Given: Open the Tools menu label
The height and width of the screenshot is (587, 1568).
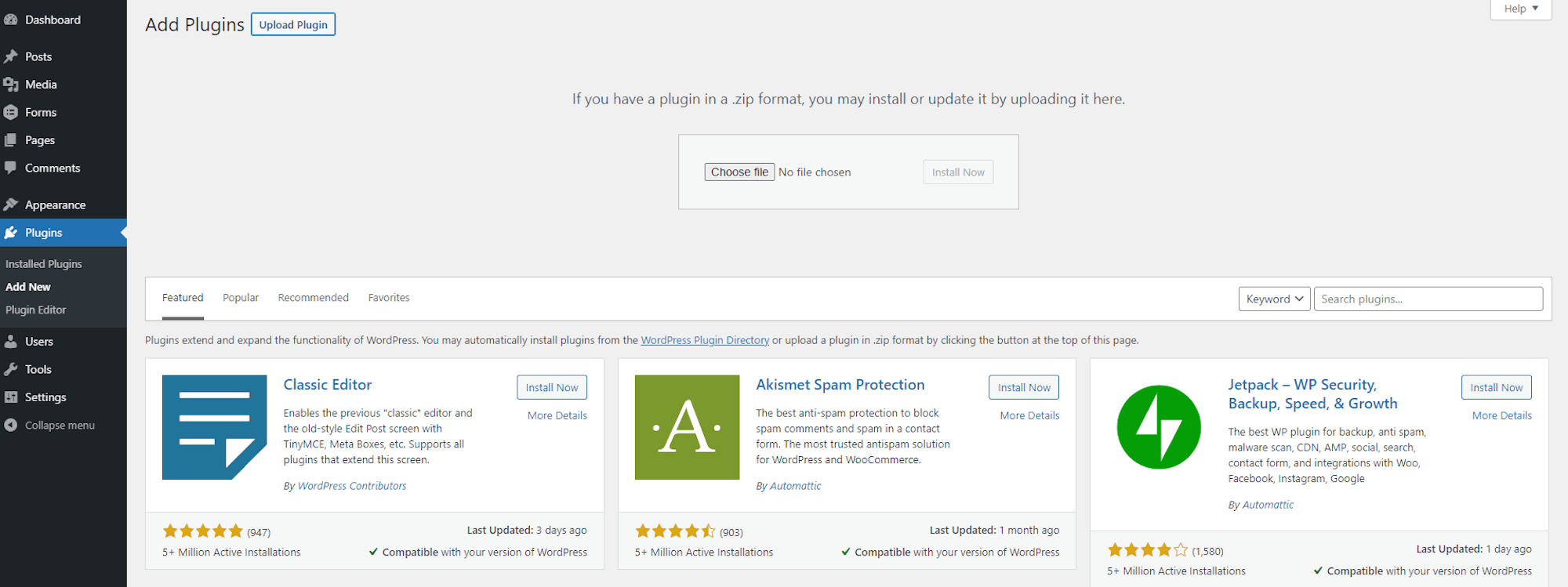Looking at the screenshot, I should point(38,369).
